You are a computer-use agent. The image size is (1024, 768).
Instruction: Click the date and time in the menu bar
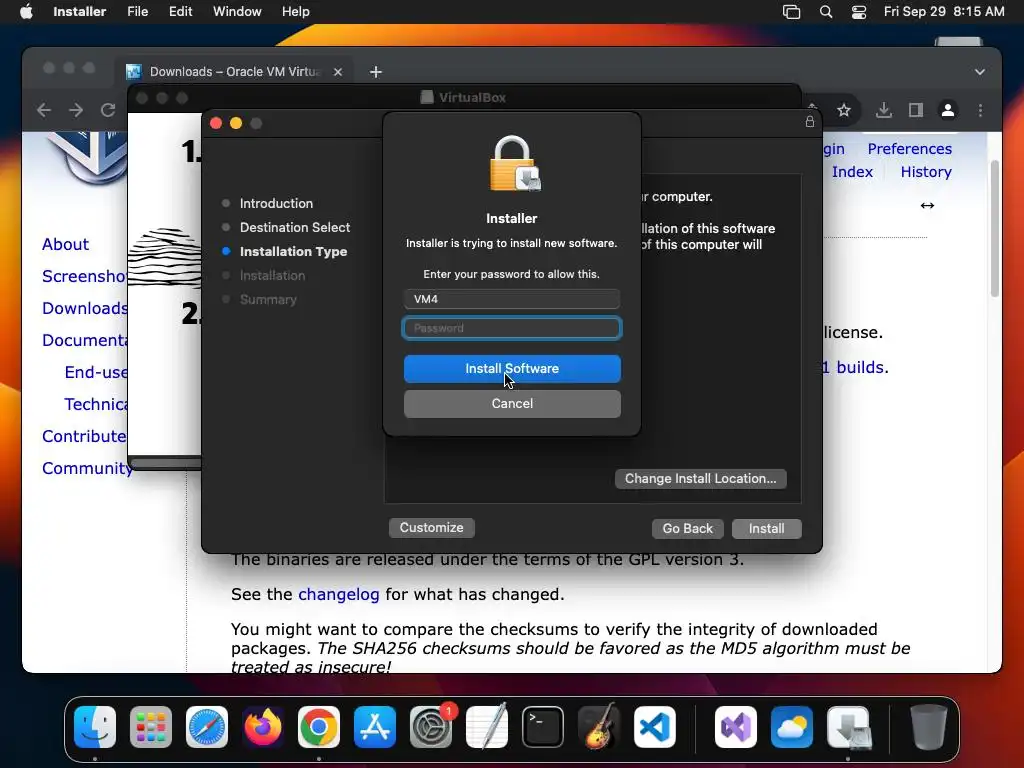click(x=944, y=12)
